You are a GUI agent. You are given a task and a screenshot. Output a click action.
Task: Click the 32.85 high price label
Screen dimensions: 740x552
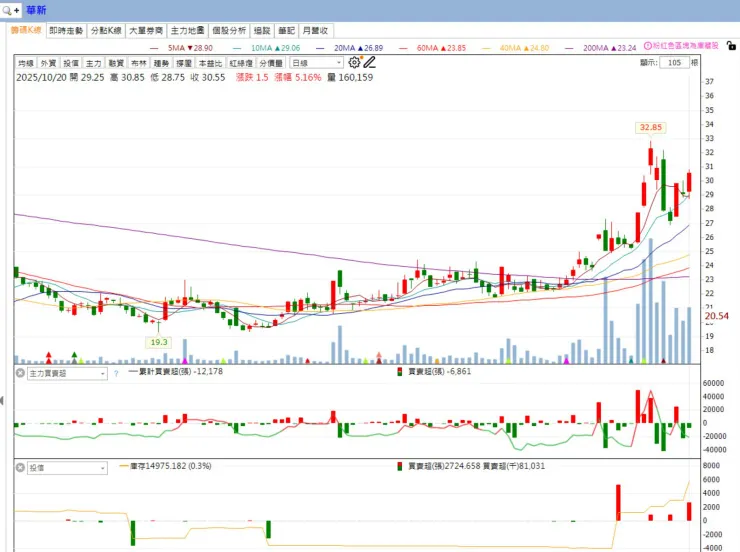[651, 127]
